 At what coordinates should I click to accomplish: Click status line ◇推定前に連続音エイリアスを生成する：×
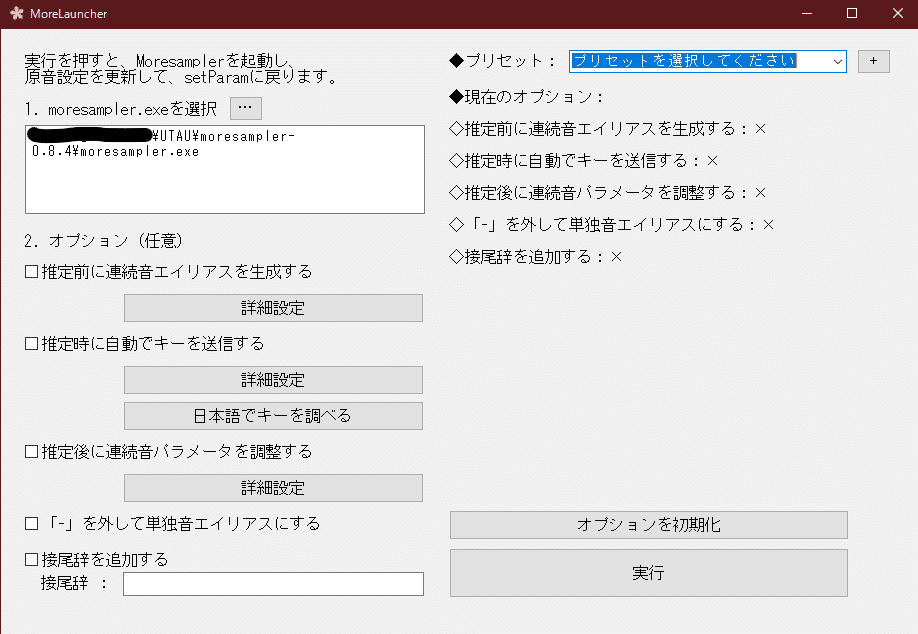[608, 129]
